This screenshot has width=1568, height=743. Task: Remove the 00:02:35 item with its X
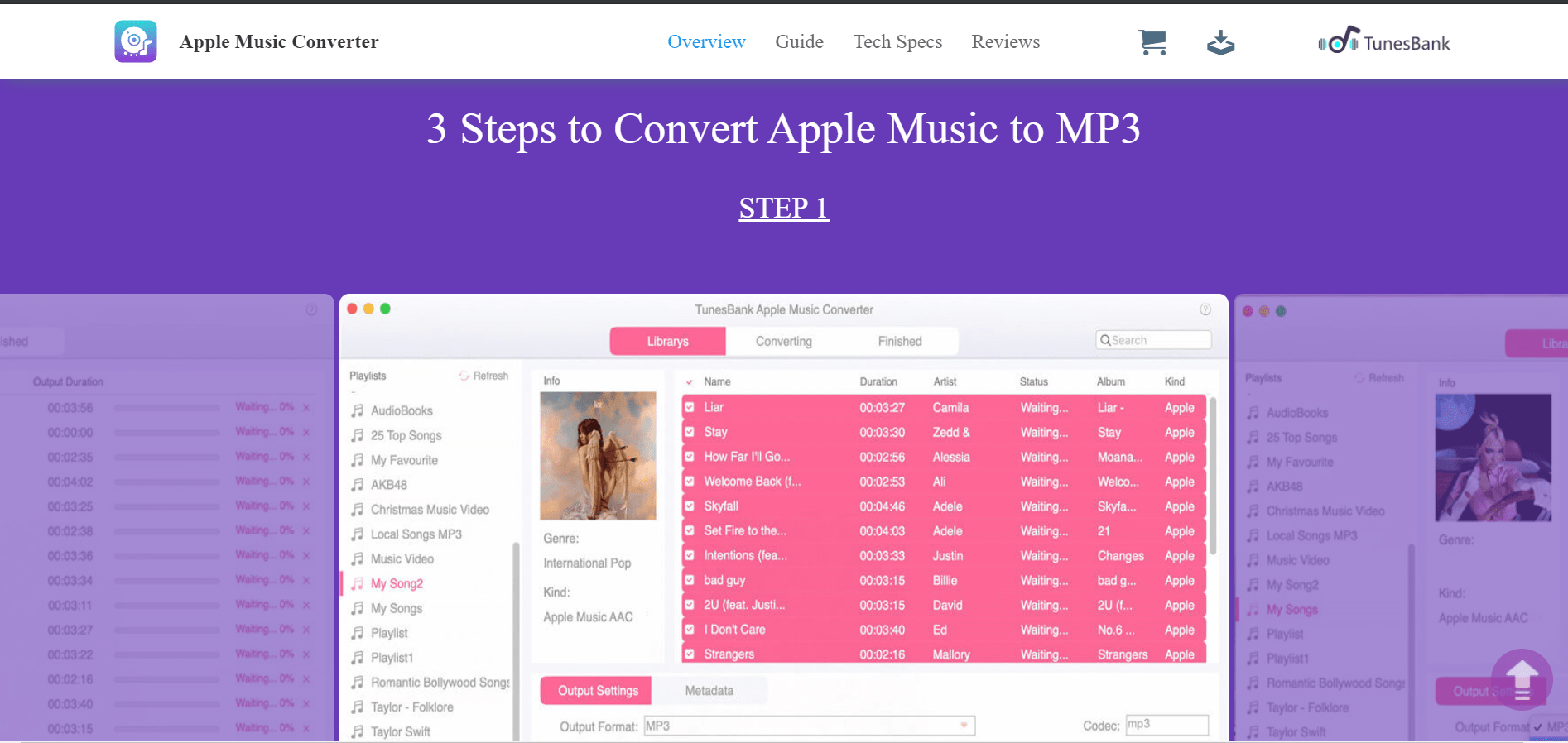306,457
